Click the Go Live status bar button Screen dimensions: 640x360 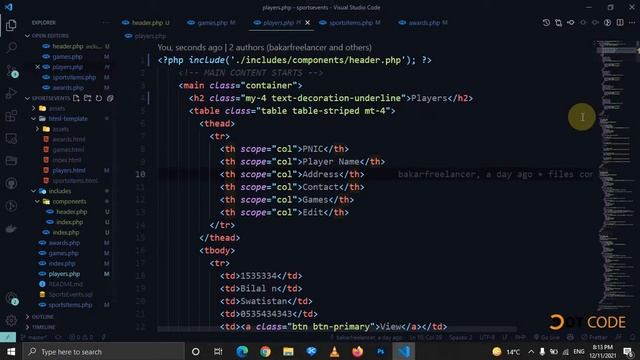(547, 337)
